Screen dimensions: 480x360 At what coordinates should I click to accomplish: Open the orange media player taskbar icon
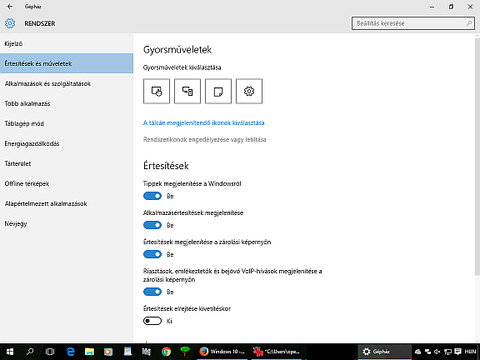click(108, 352)
